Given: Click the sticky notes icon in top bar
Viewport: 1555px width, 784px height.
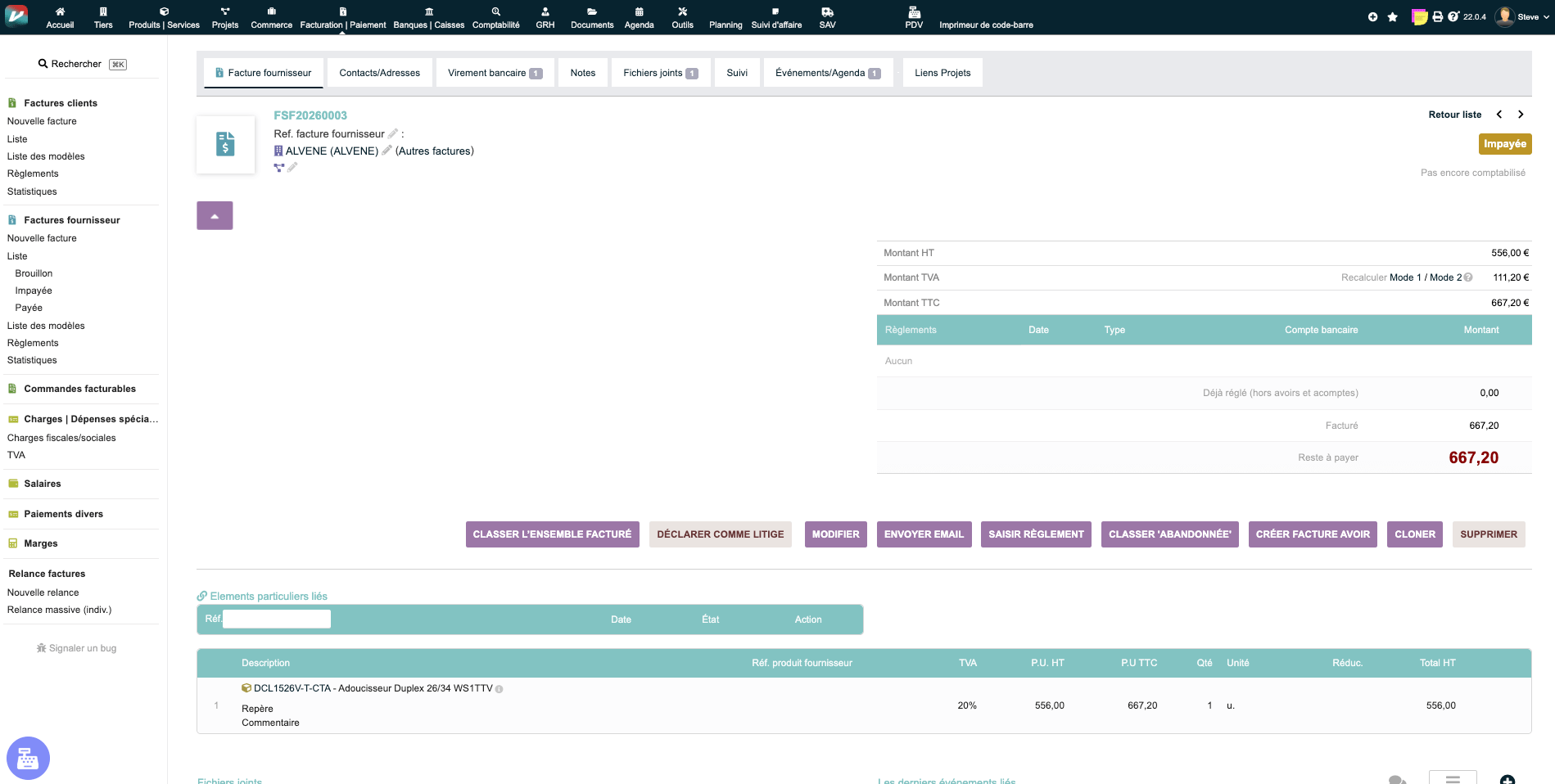Looking at the screenshot, I should pyautogui.click(x=1420, y=17).
